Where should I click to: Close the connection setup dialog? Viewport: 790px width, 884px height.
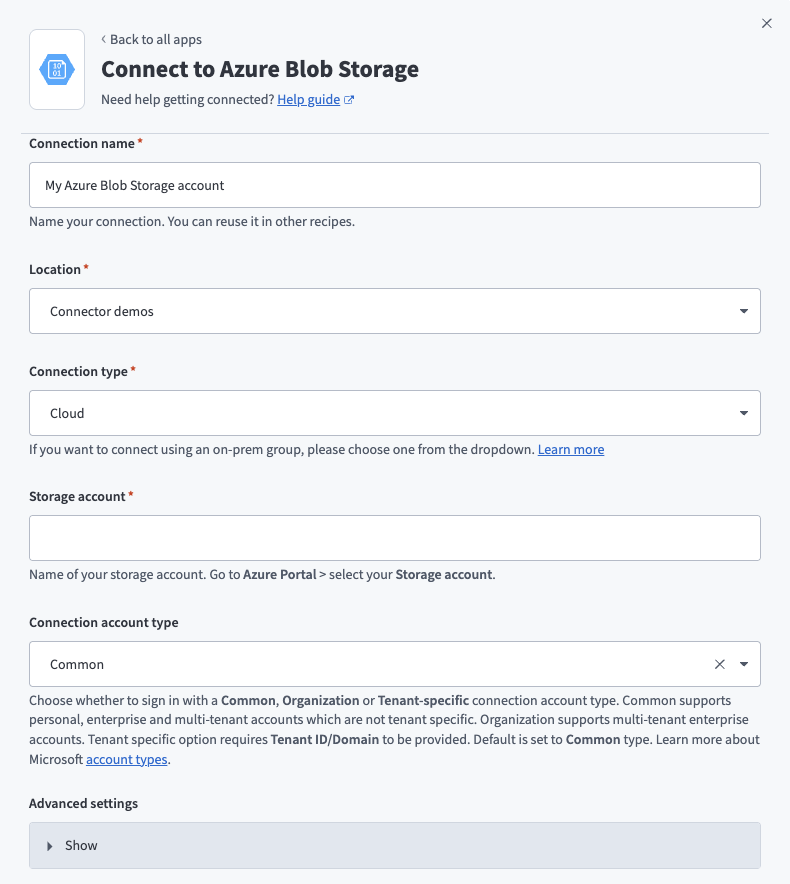(x=767, y=23)
